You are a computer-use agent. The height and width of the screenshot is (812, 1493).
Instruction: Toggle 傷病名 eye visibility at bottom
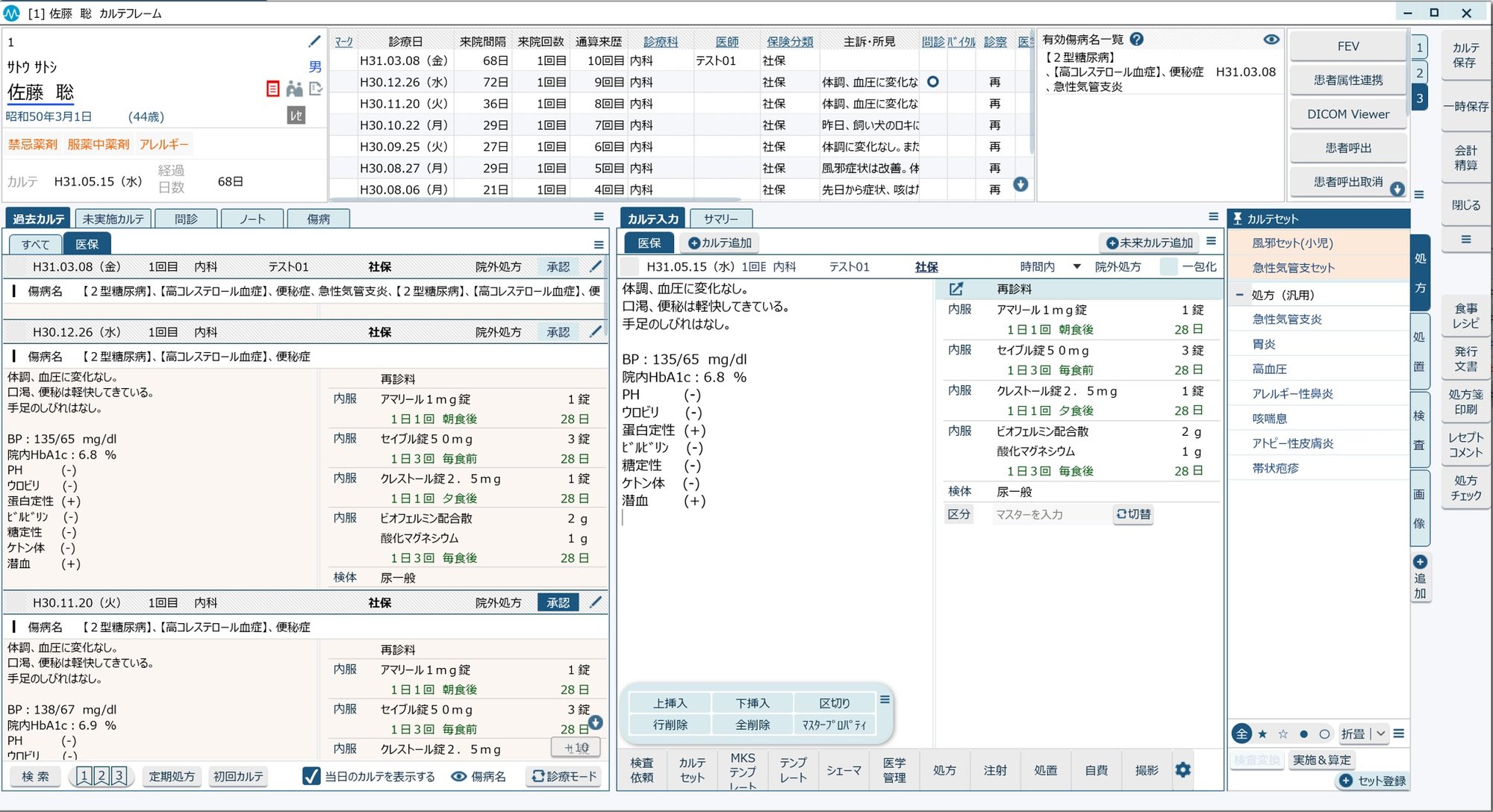(x=459, y=776)
